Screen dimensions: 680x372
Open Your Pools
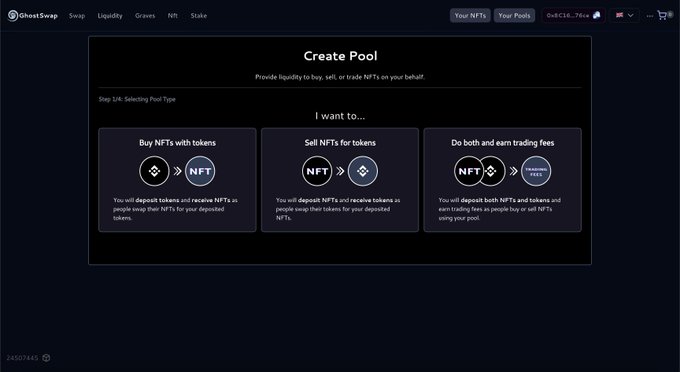(x=514, y=16)
